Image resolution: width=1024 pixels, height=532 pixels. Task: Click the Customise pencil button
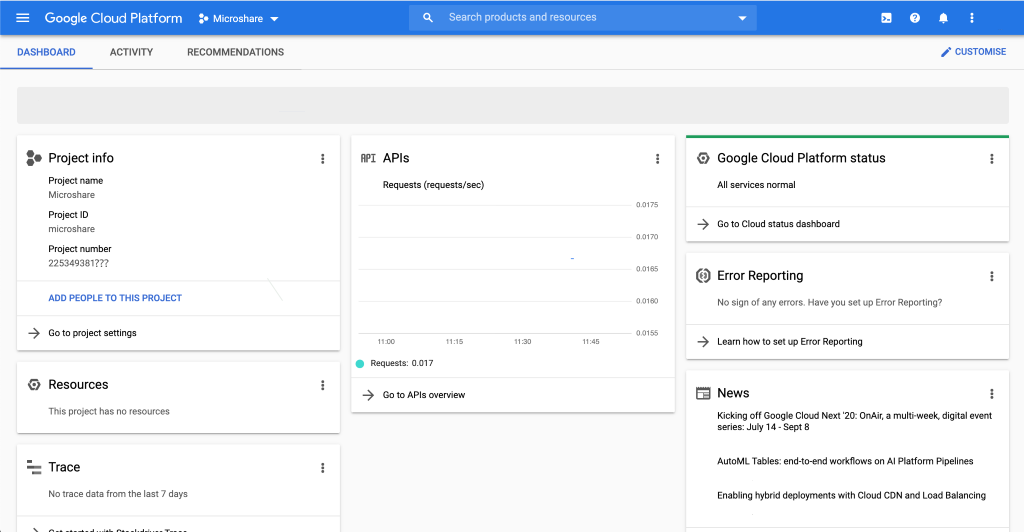[973, 52]
